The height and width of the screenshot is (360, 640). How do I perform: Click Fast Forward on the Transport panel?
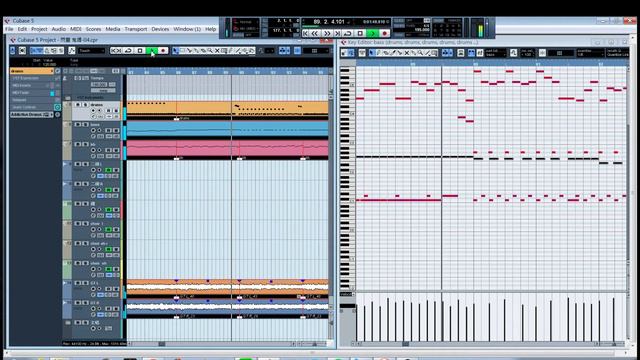coord(327,33)
